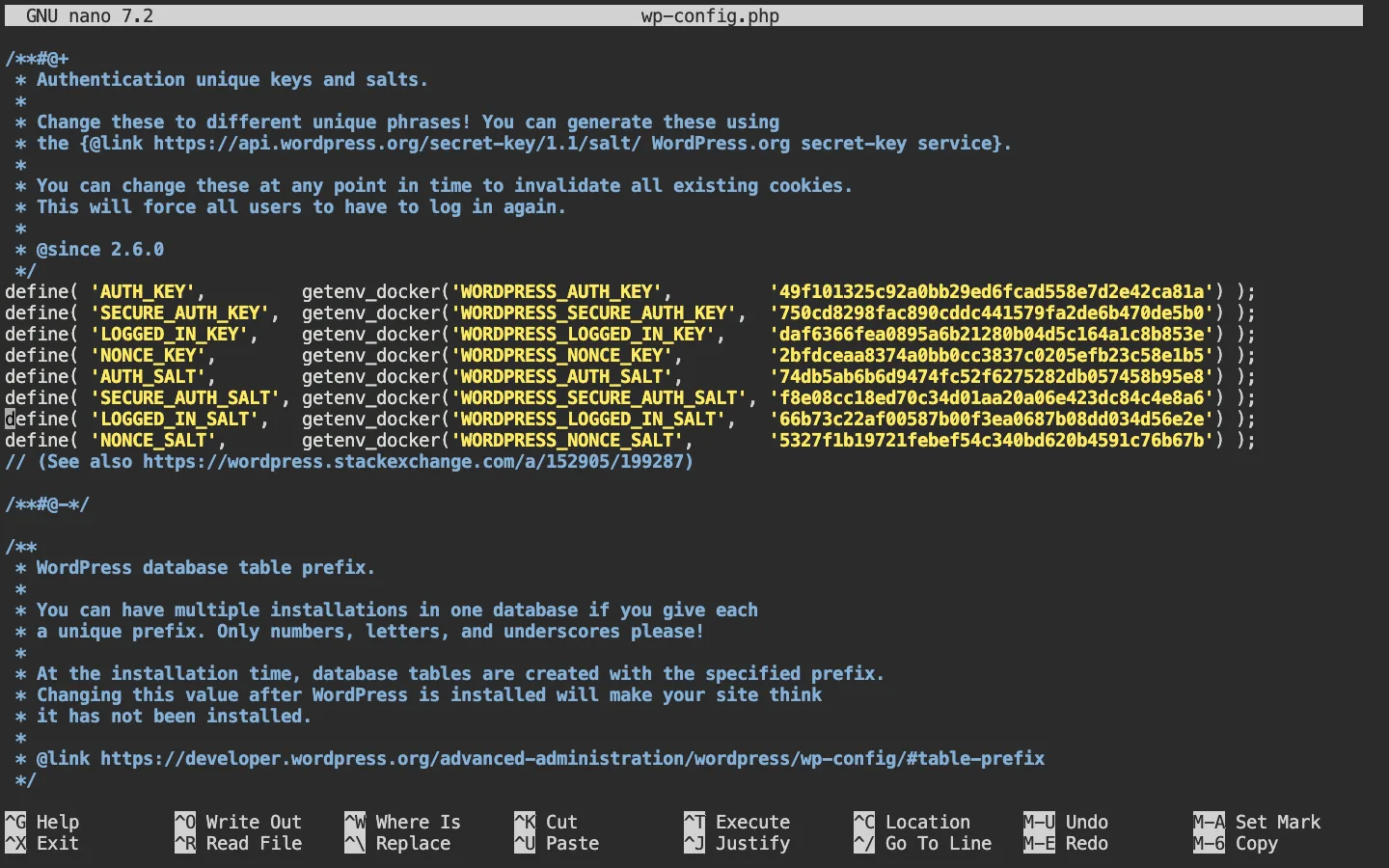Screen dimensions: 1389x868
Task: Click the ^K Cut shortcut
Action: coord(546,822)
